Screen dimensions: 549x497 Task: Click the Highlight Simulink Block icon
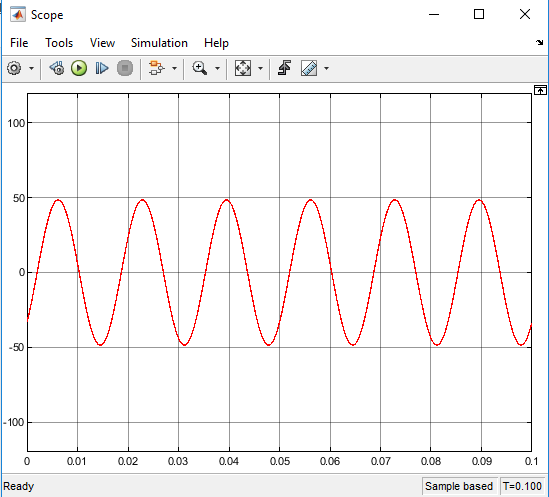pos(156,68)
